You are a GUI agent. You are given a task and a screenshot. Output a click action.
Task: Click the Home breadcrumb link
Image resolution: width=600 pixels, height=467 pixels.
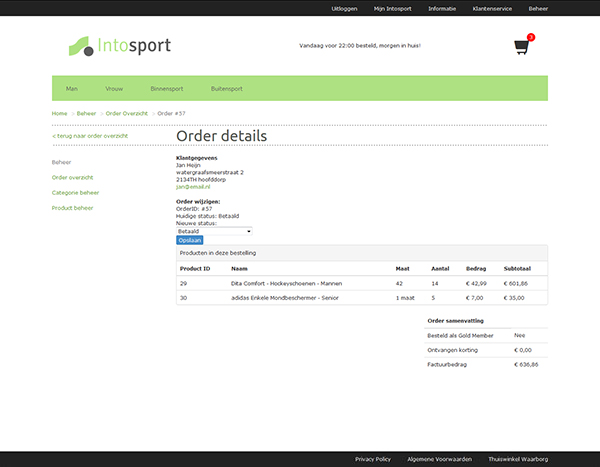(x=60, y=113)
